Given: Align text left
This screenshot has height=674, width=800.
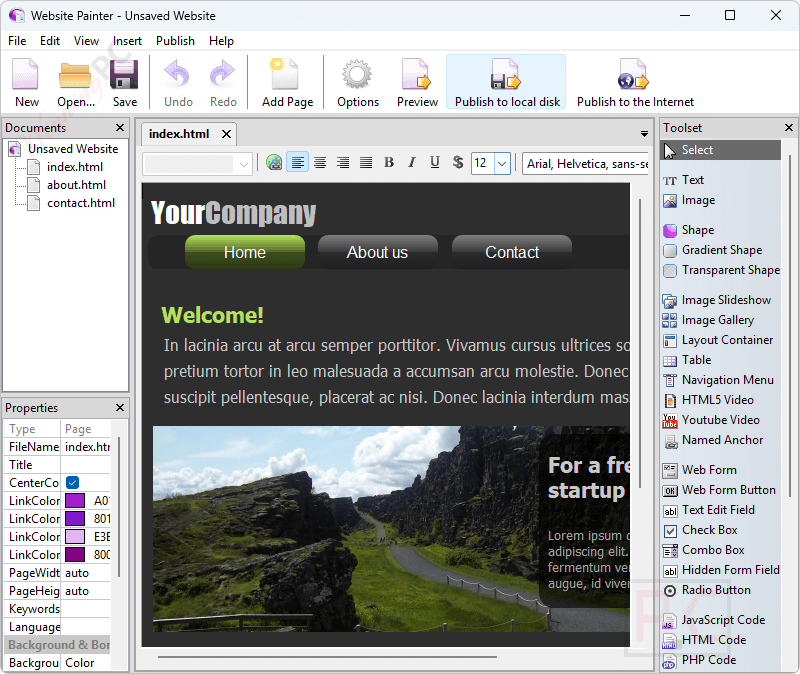Looking at the screenshot, I should click(x=297, y=163).
